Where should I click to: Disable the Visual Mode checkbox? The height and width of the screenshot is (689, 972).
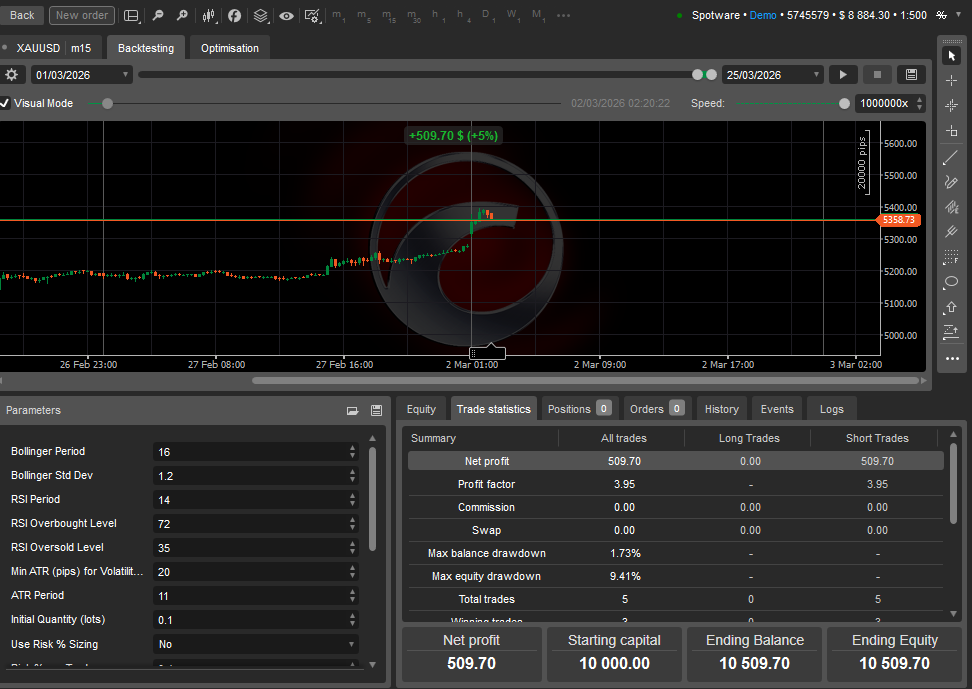(6, 103)
